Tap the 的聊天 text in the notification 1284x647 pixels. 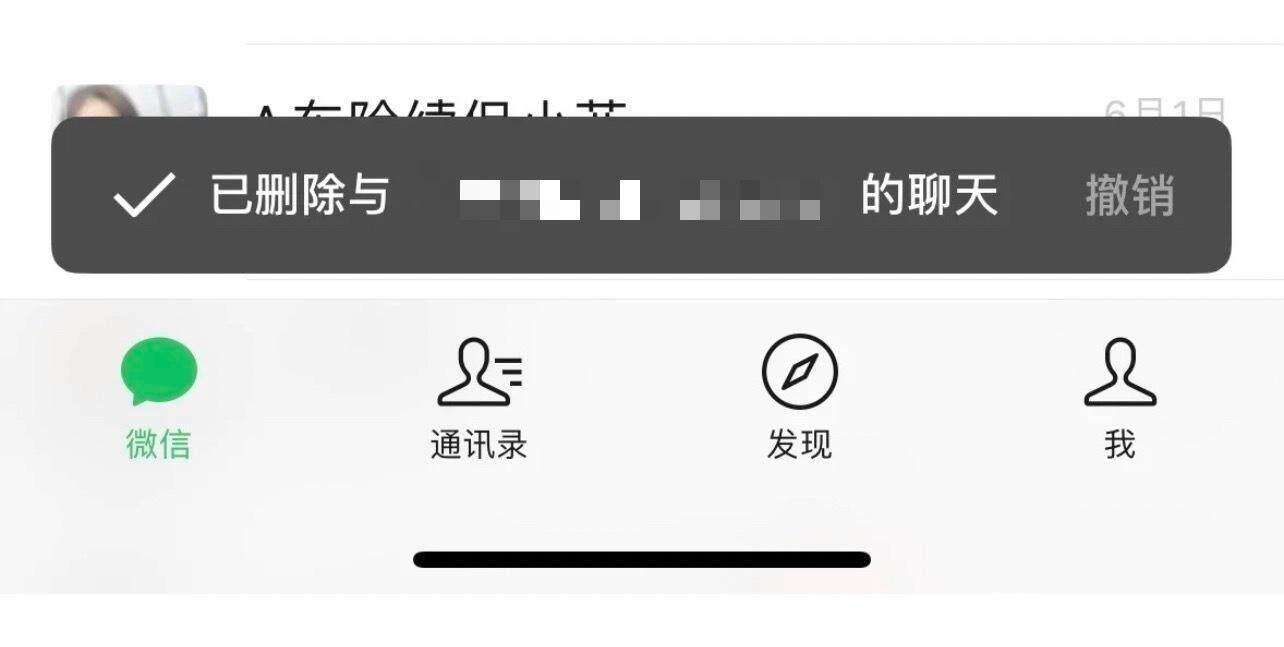click(930, 195)
